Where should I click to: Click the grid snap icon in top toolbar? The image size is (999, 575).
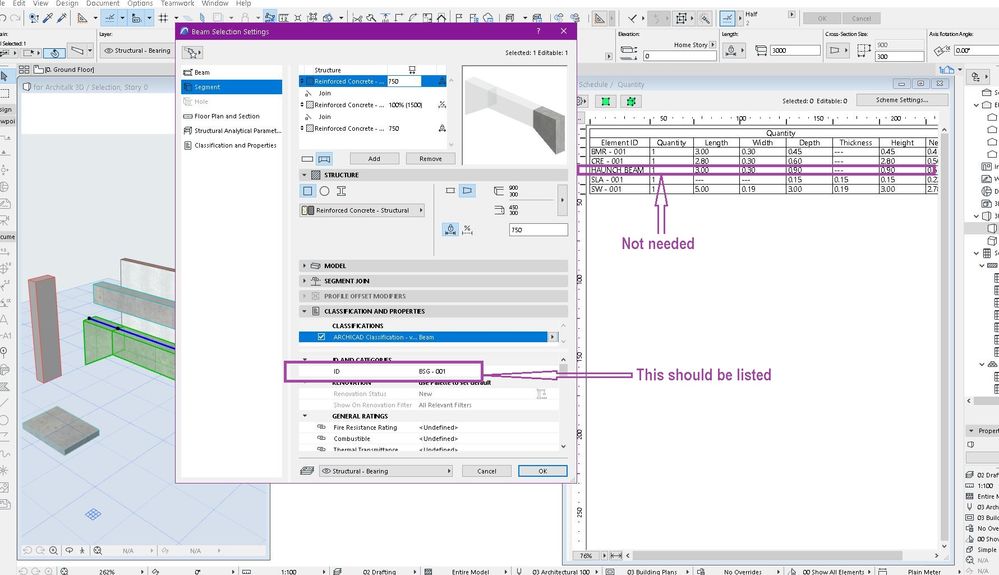pyautogui.click(x=163, y=18)
